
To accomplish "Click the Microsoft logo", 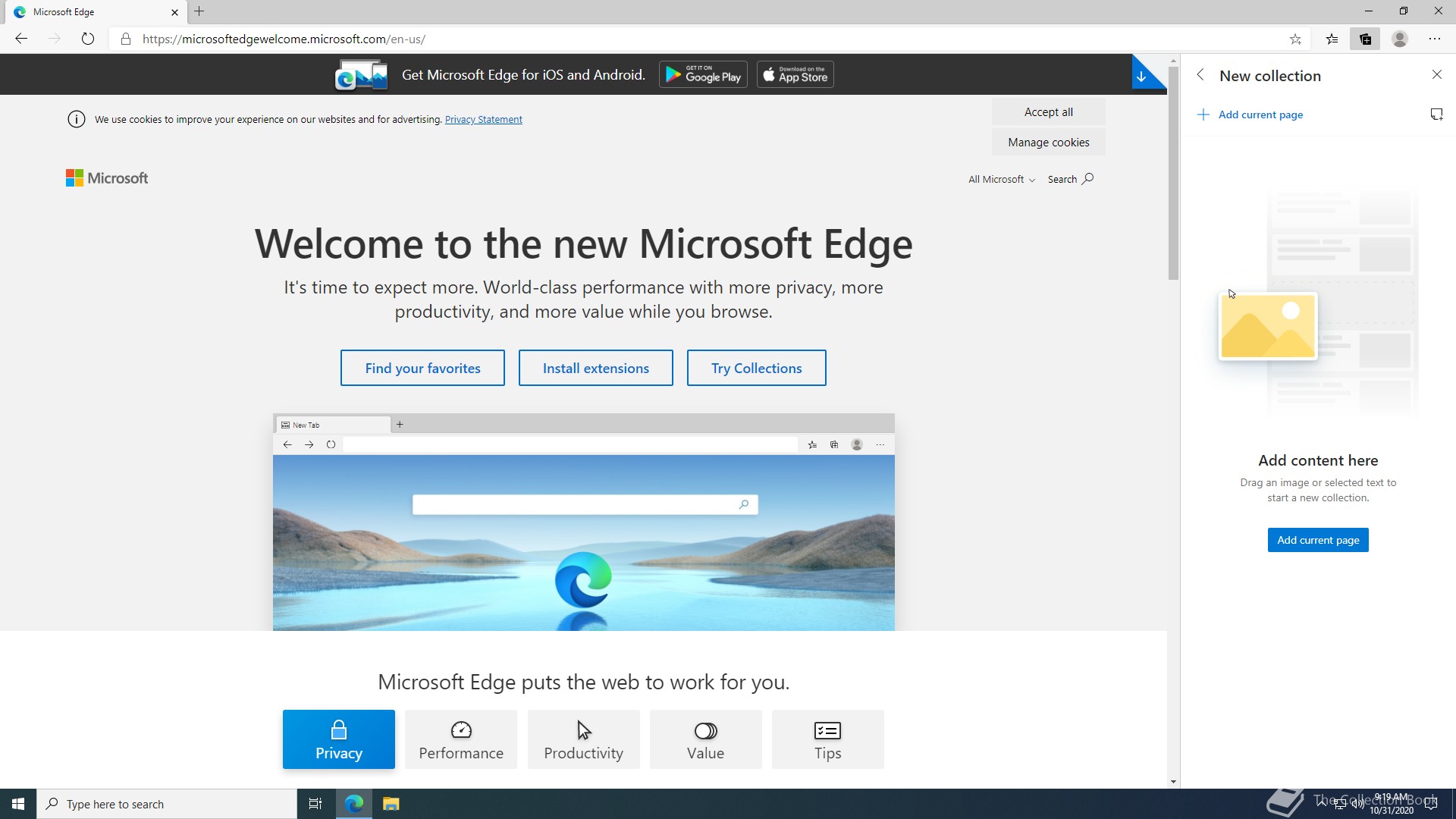I will pyautogui.click(x=107, y=178).
